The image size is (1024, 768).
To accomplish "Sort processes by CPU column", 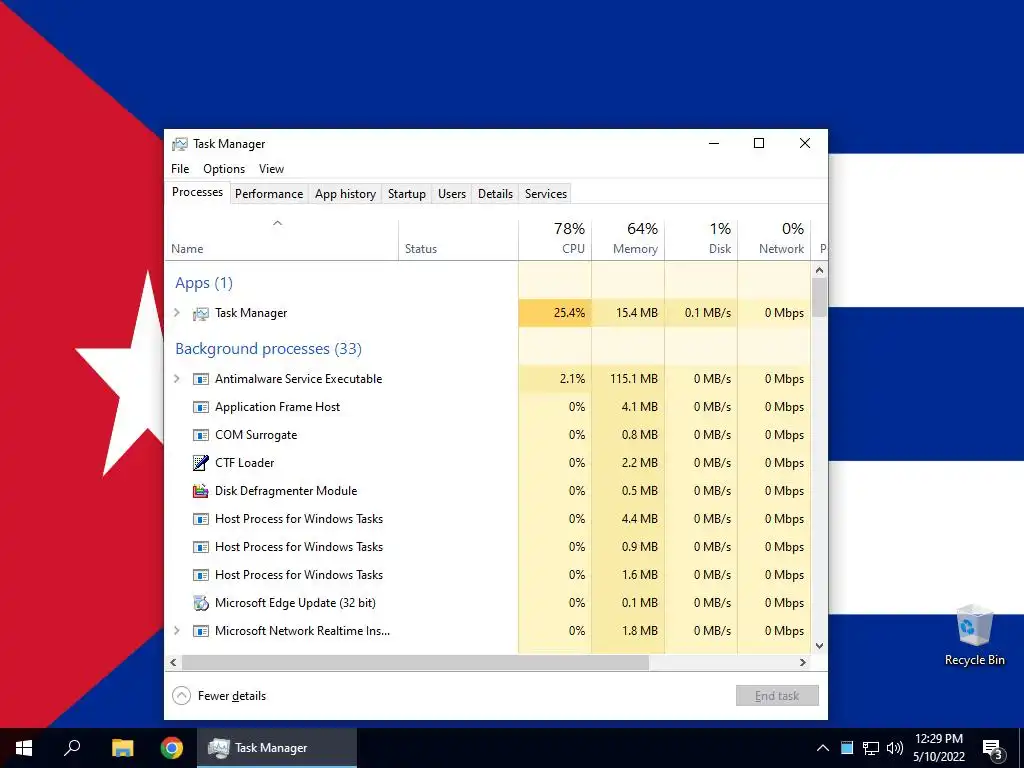I will (555, 240).
